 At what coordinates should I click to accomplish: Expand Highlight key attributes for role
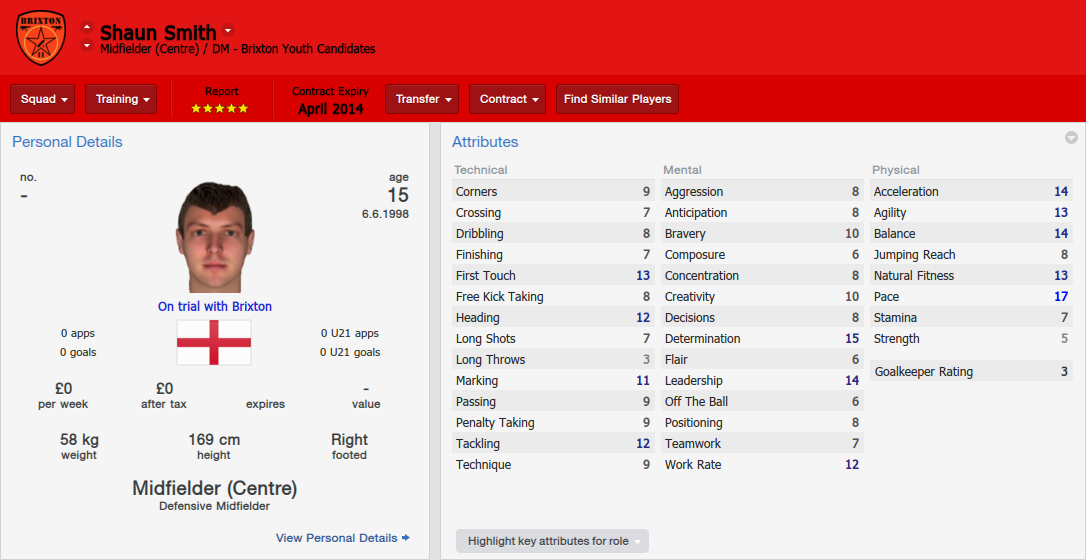[552, 541]
